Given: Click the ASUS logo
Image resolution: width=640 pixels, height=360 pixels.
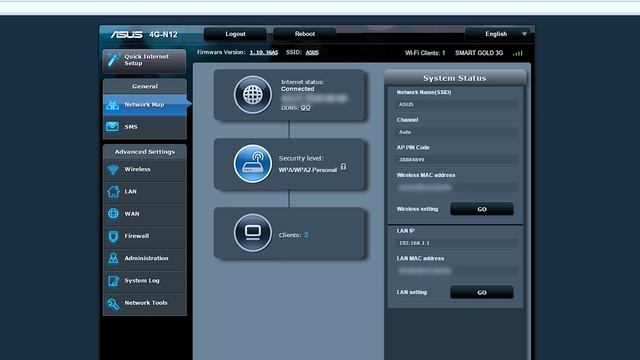Looking at the screenshot, I should [127, 34].
